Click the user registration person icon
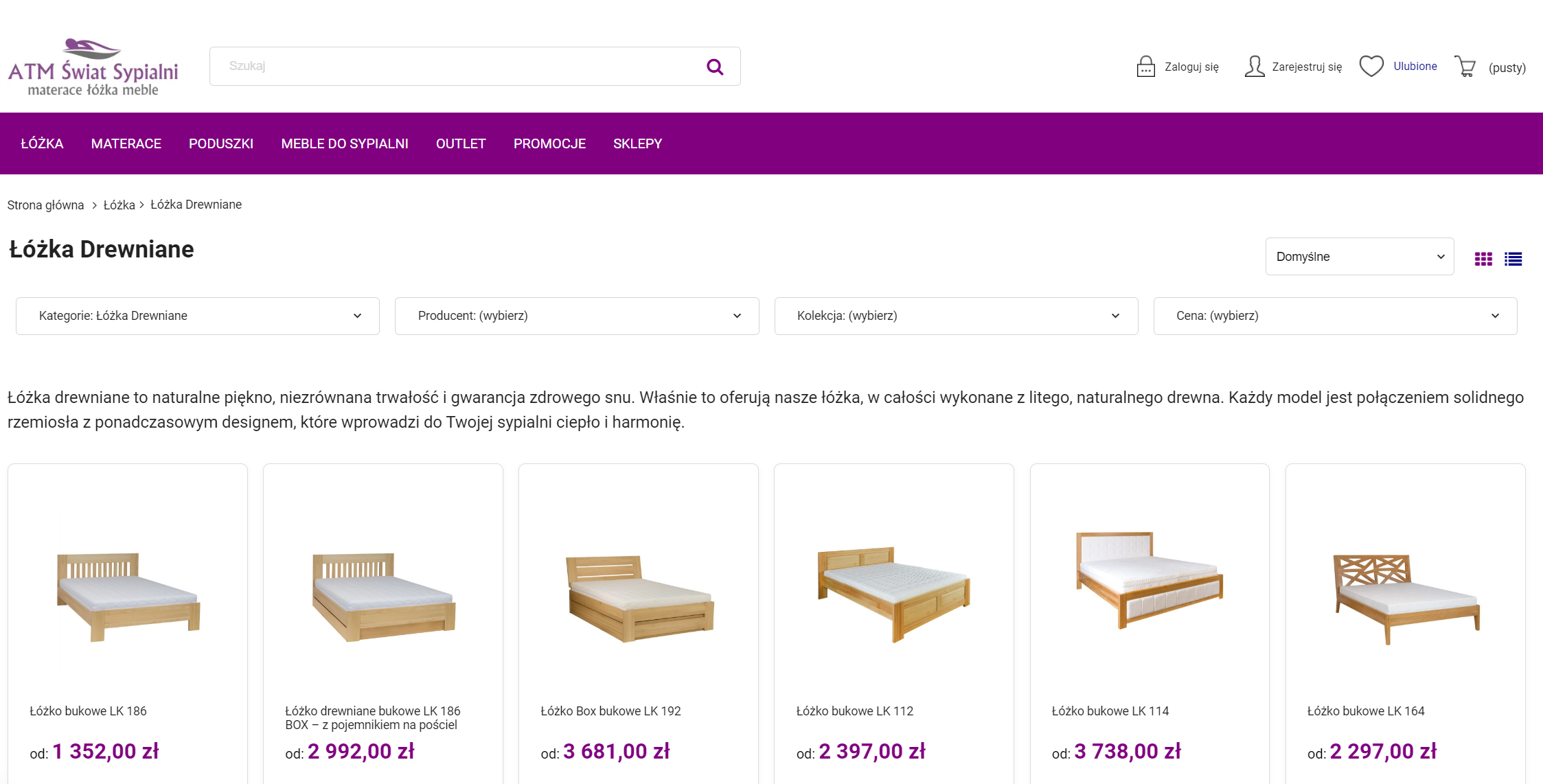This screenshot has height=784, width=1543. tap(1255, 65)
